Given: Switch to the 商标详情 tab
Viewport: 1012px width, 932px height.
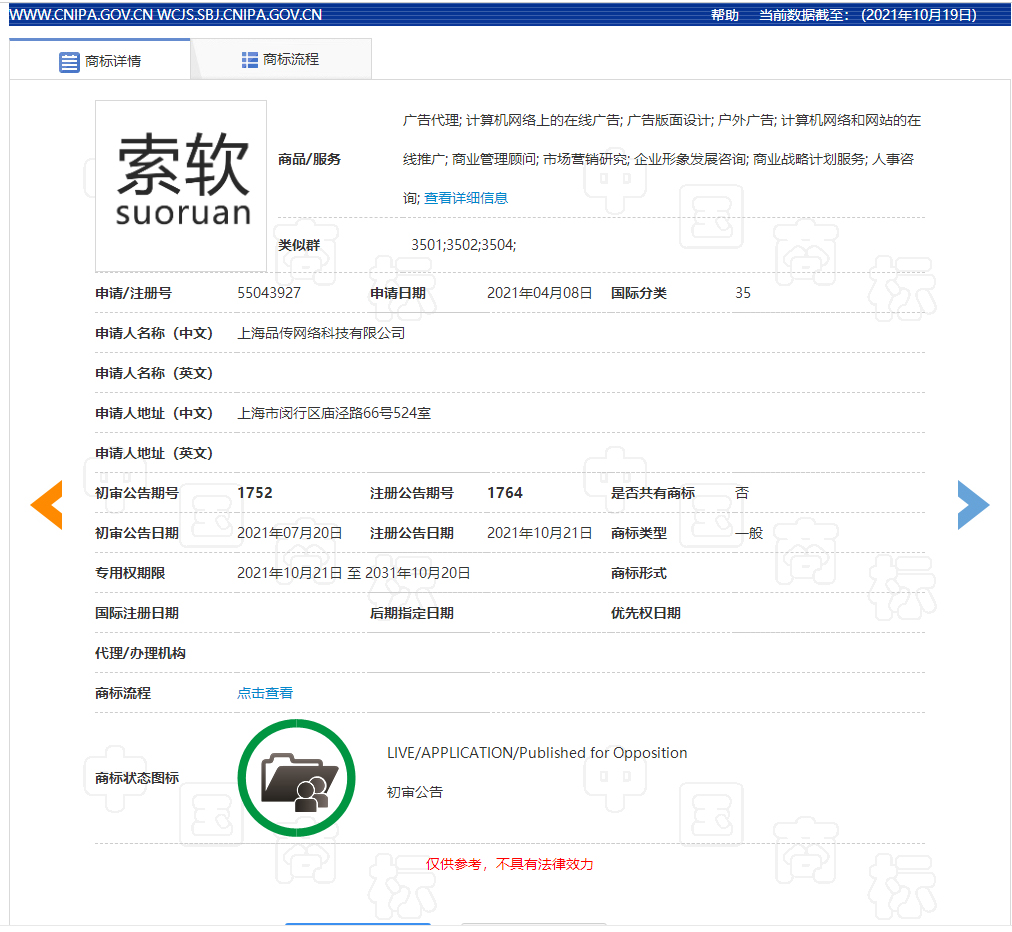Looking at the screenshot, I should click(100, 59).
